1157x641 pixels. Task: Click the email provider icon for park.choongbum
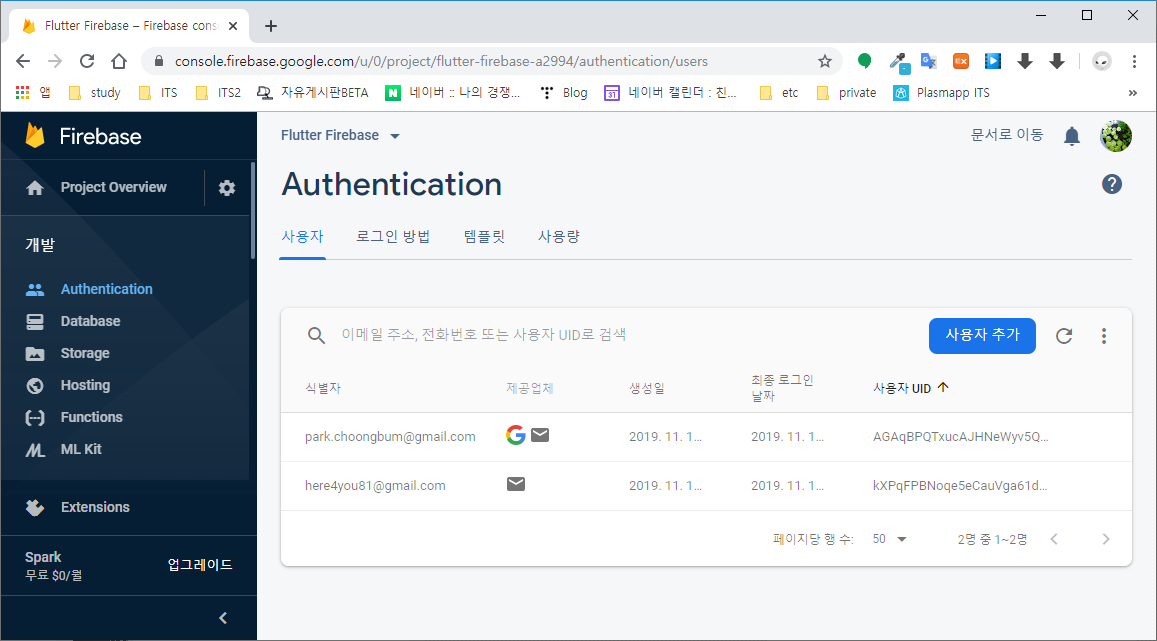pyautogui.click(x=540, y=435)
